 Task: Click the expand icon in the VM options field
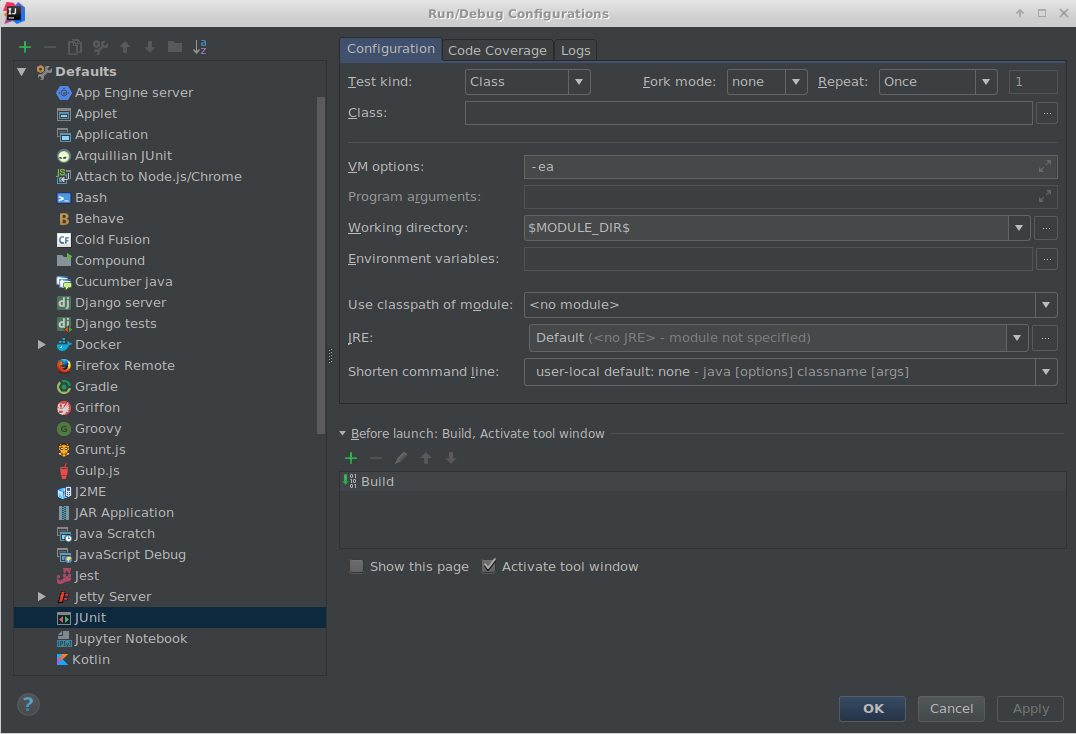pyautogui.click(x=1044, y=167)
